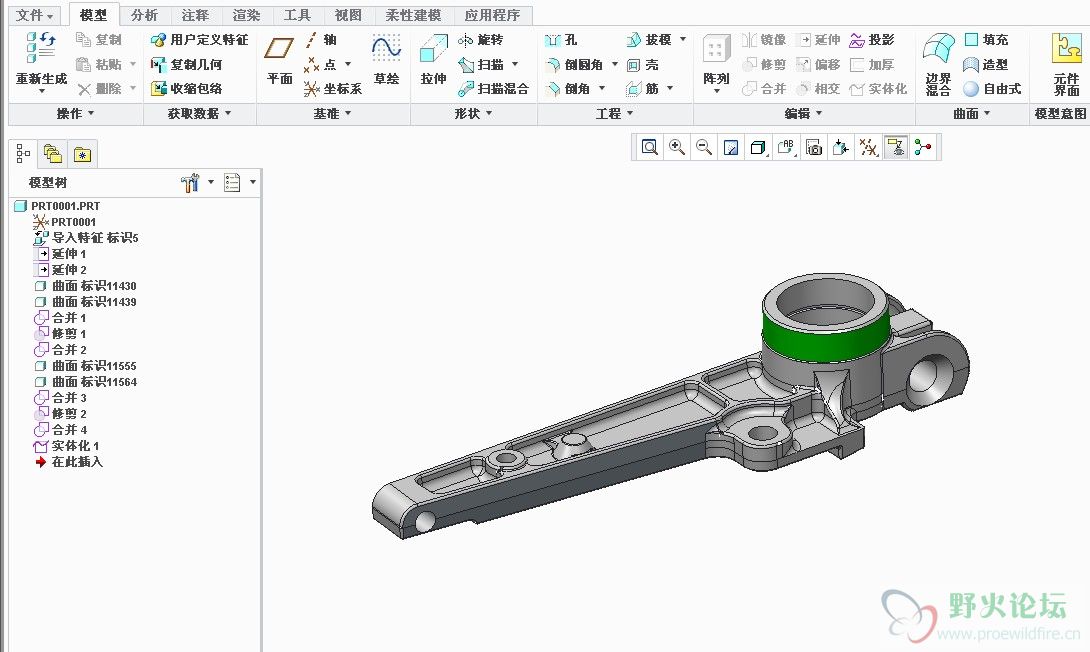Switch to the Annotate (注释) tab
The image size is (1090, 652).
point(195,15)
